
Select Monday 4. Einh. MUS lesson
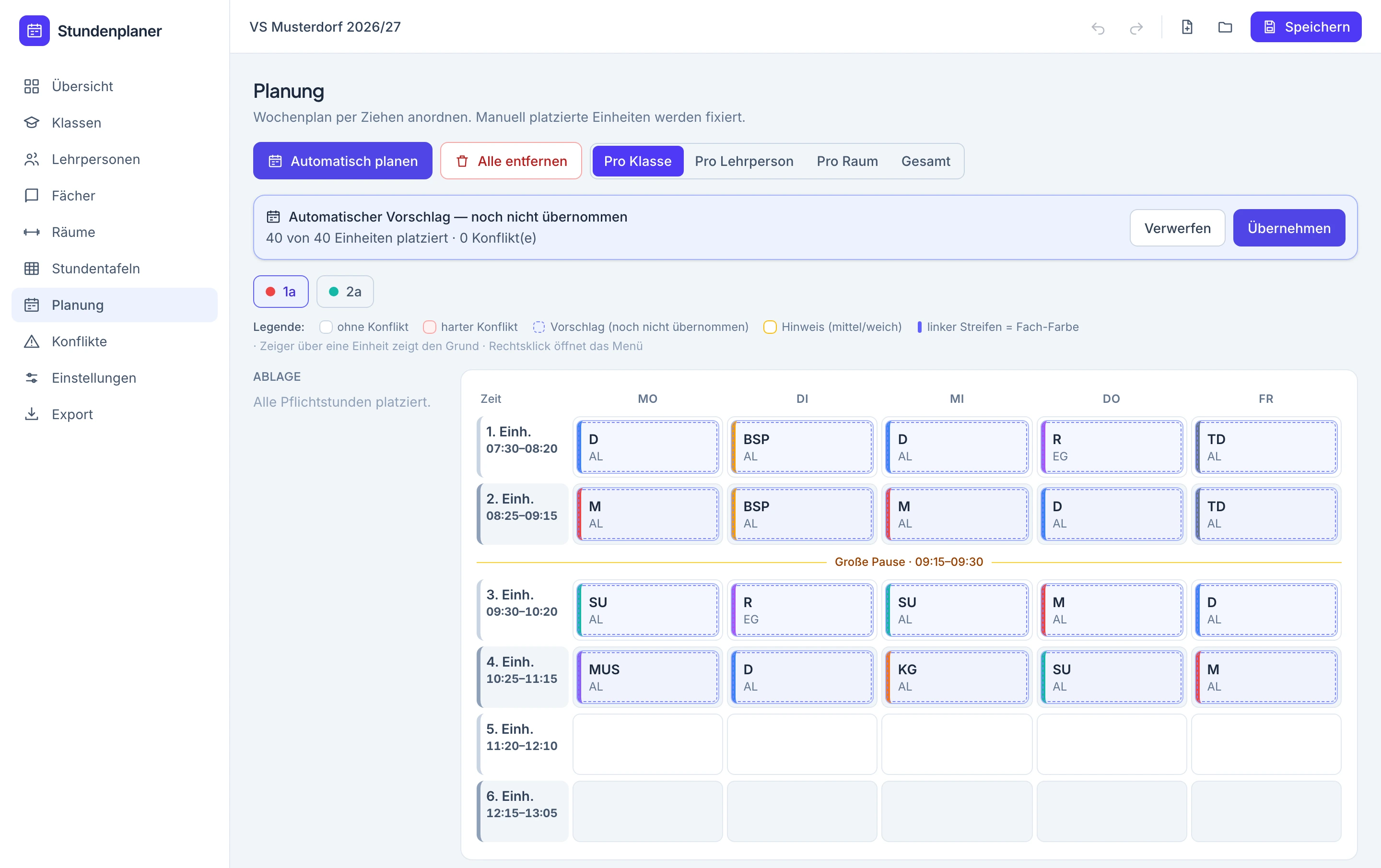click(x=647, y=677)
